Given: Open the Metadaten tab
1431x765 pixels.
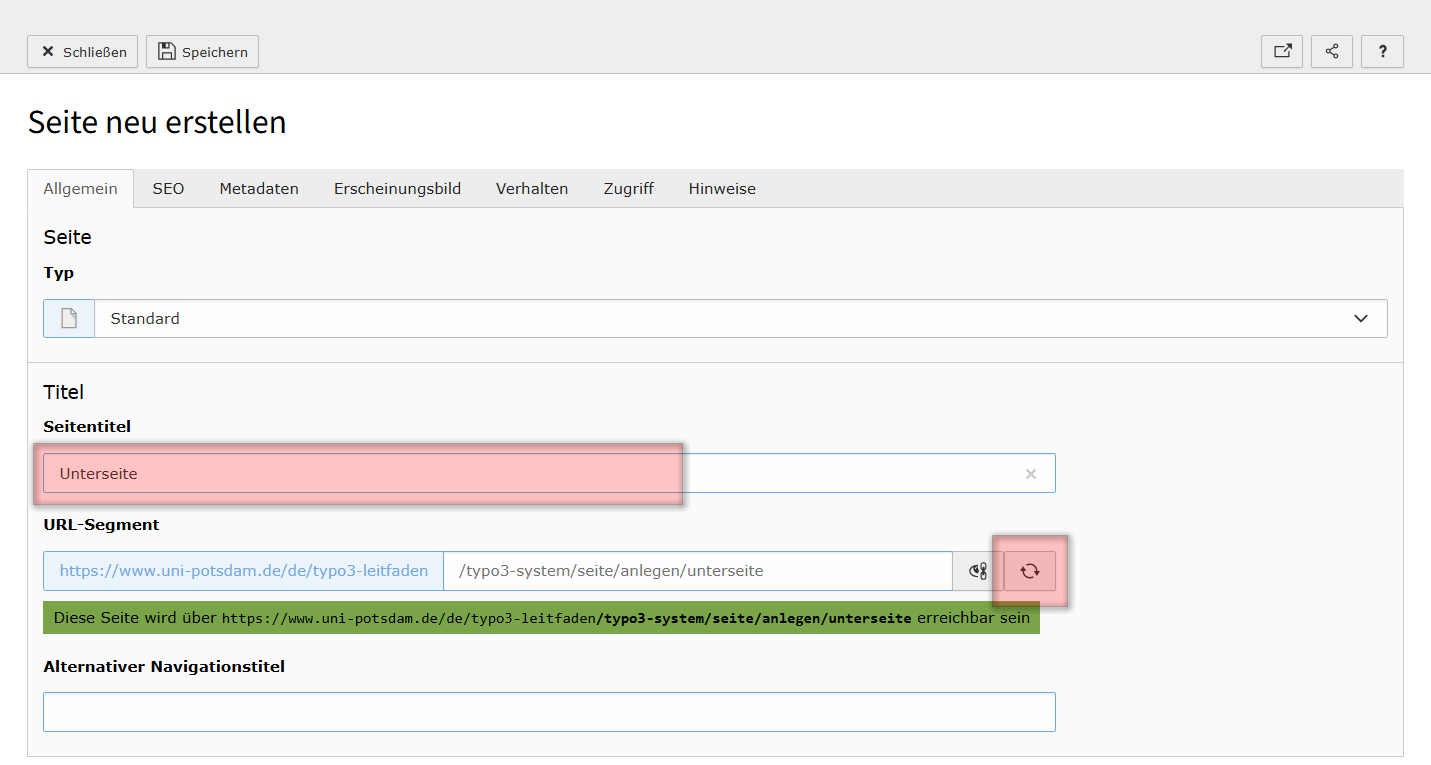Looking at the screenshot, I should [259, 189].
